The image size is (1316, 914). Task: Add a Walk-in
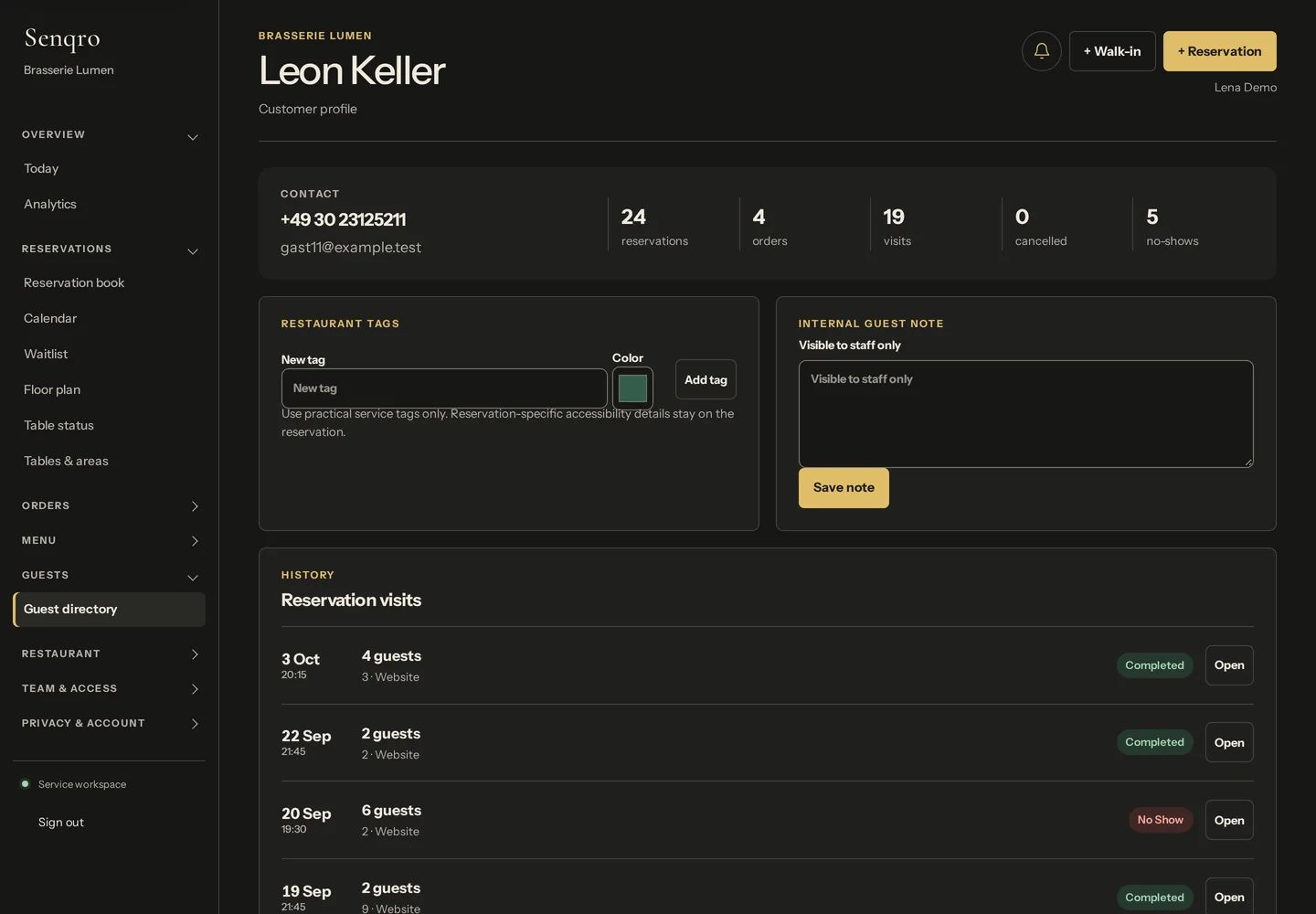(1112, 51)
